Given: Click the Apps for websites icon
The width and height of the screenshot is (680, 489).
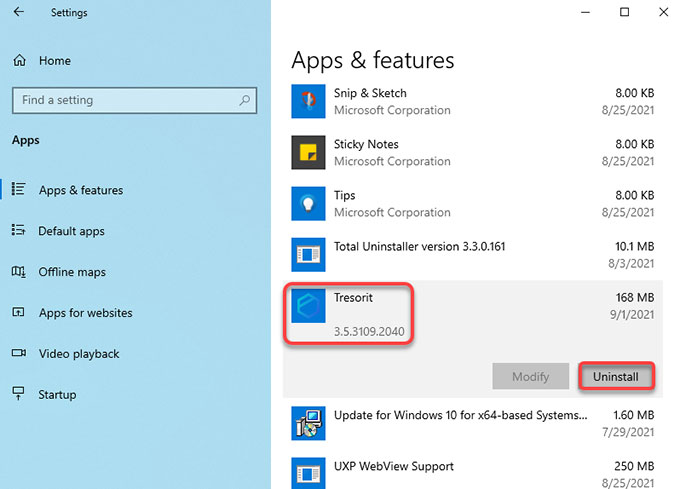Looking at the screenshot, I should coord(18,312).
